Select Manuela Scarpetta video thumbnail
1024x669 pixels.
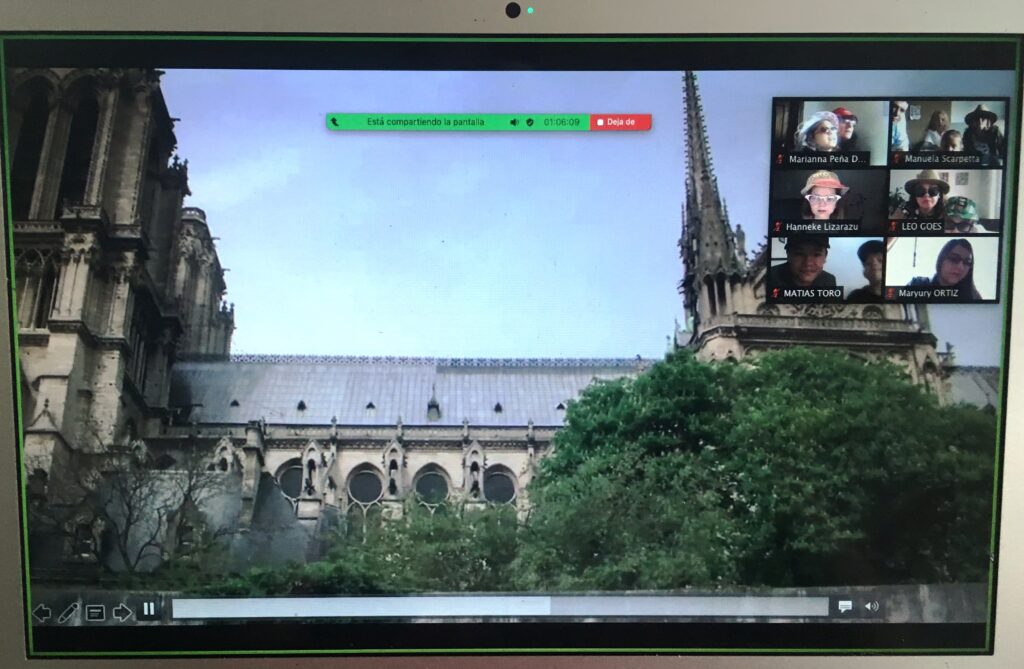click(946, 133)
